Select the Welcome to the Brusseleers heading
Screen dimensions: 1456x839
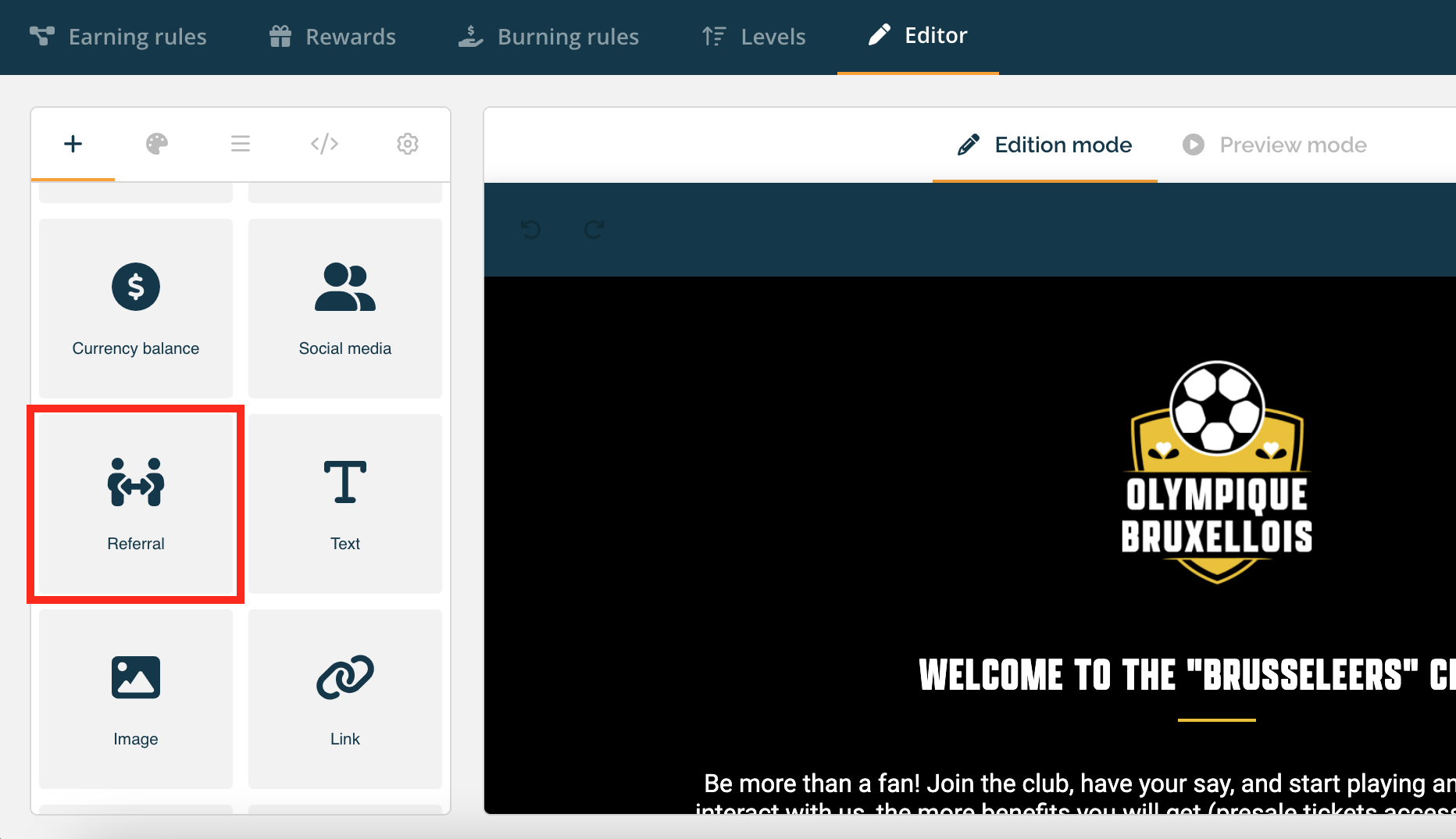click(1187, 675)
